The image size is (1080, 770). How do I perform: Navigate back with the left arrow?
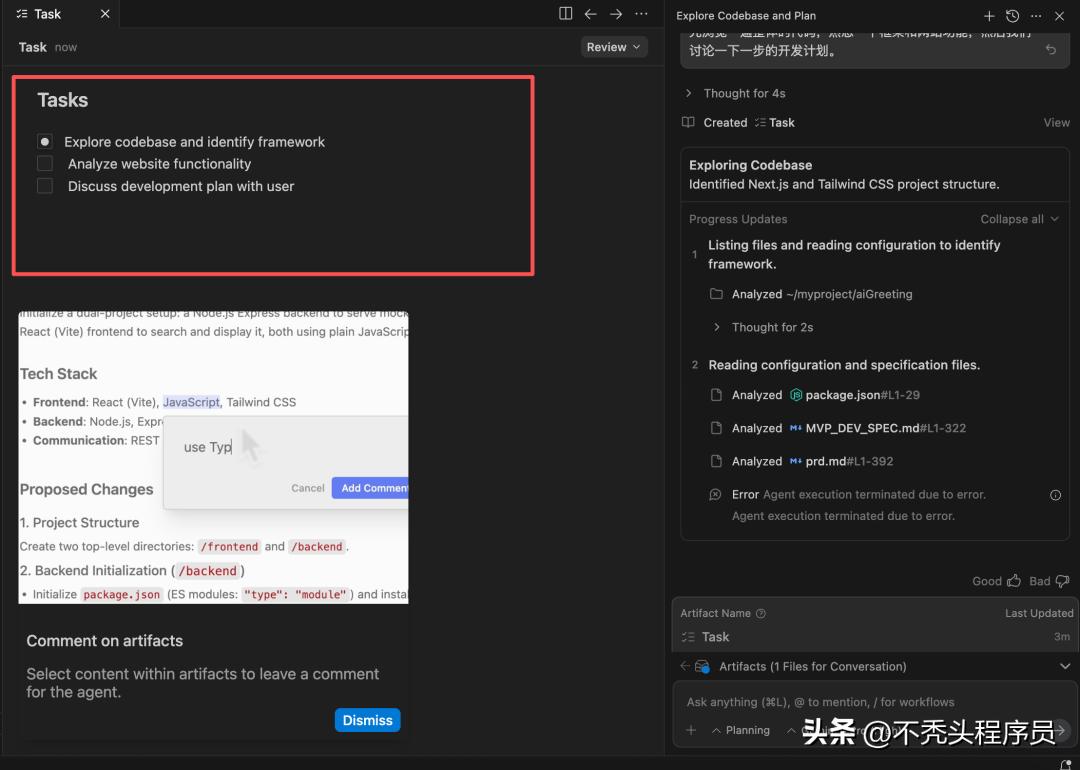point(591,14)
